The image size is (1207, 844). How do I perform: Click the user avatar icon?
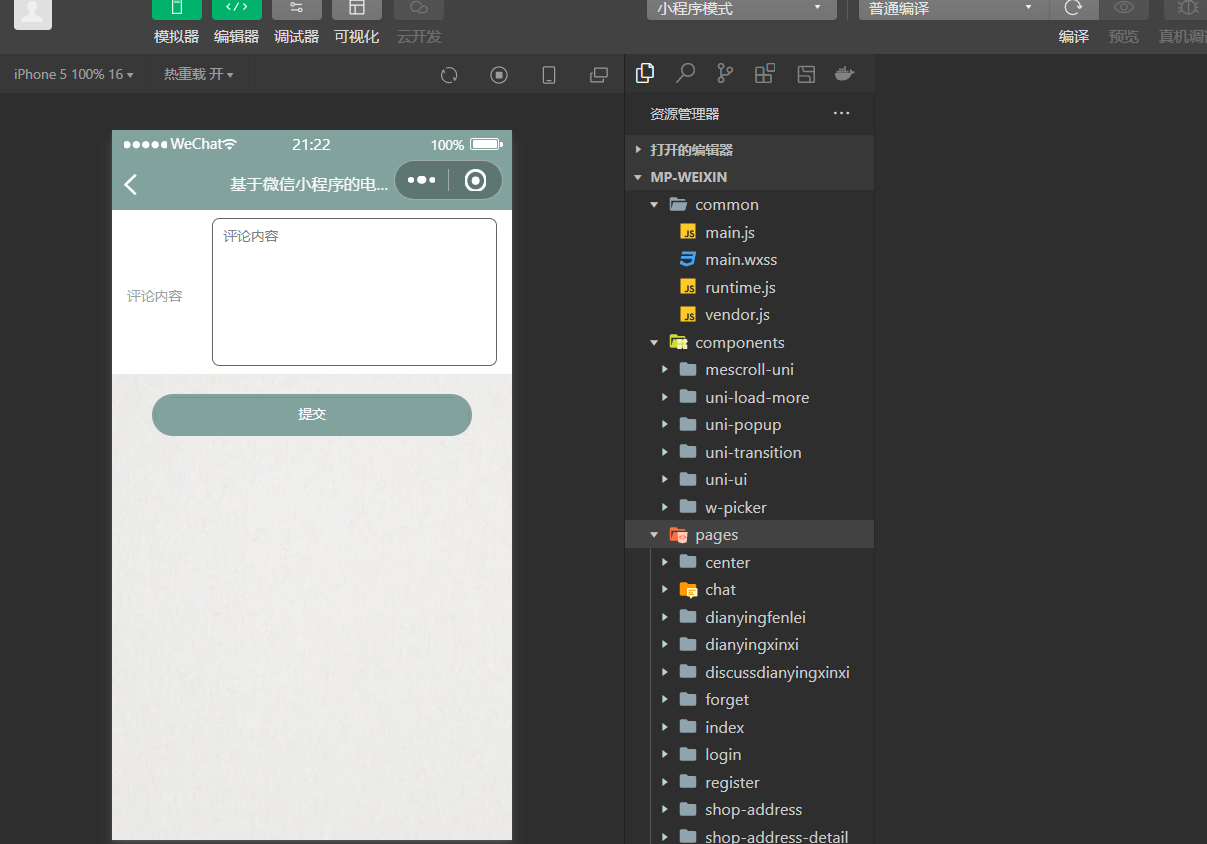click(x=33, y=12)
